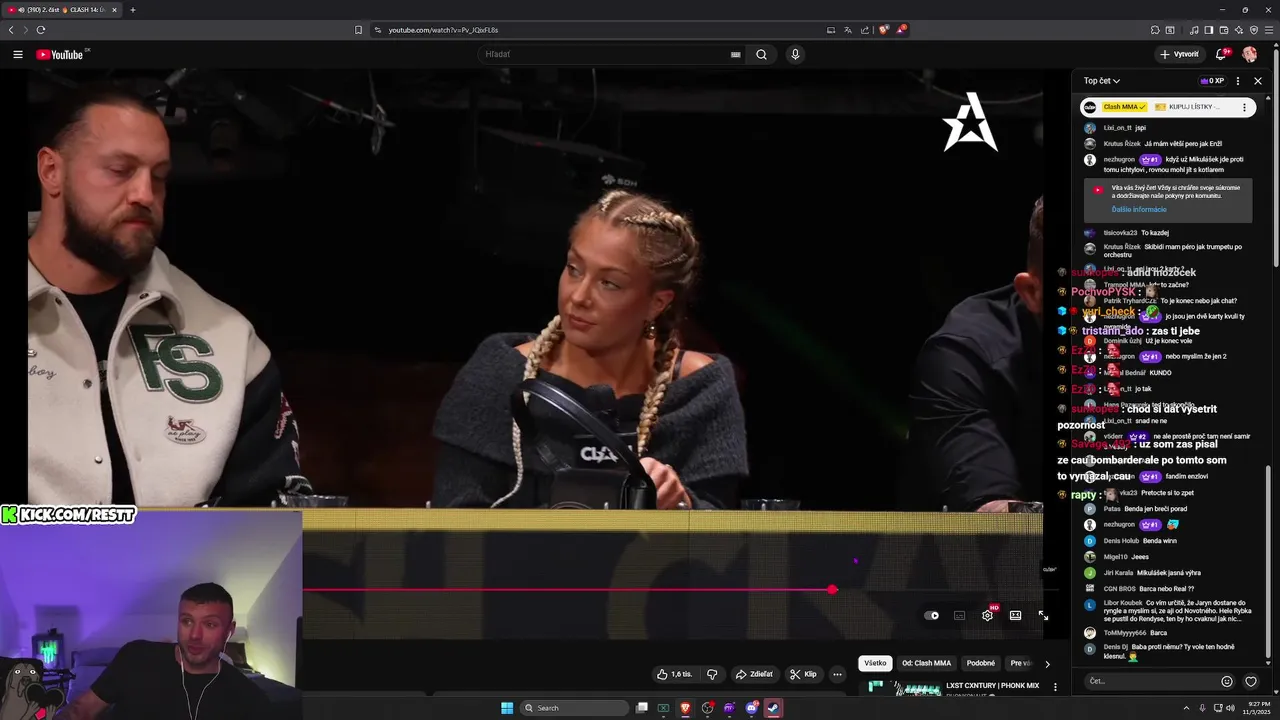Reload the page with the refresh icon
Viewport: 1280px width, 720px height.
[41, 30]
